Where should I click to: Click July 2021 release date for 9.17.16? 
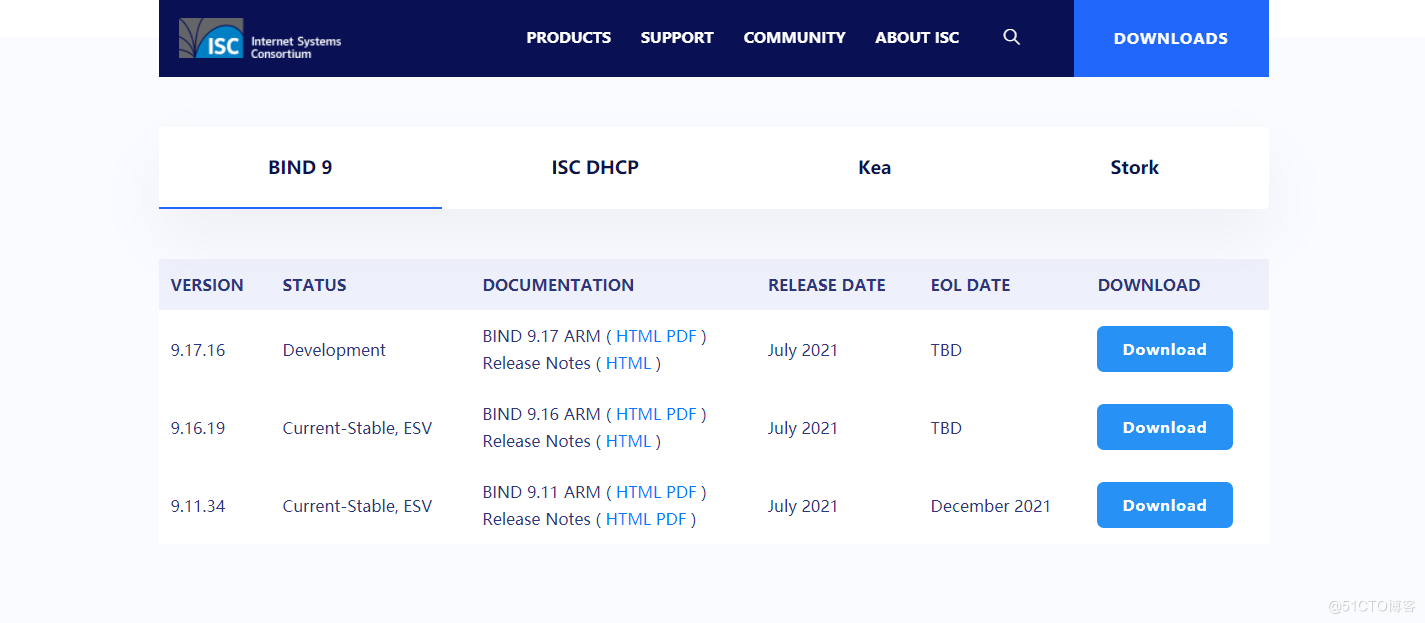(803, 350)
